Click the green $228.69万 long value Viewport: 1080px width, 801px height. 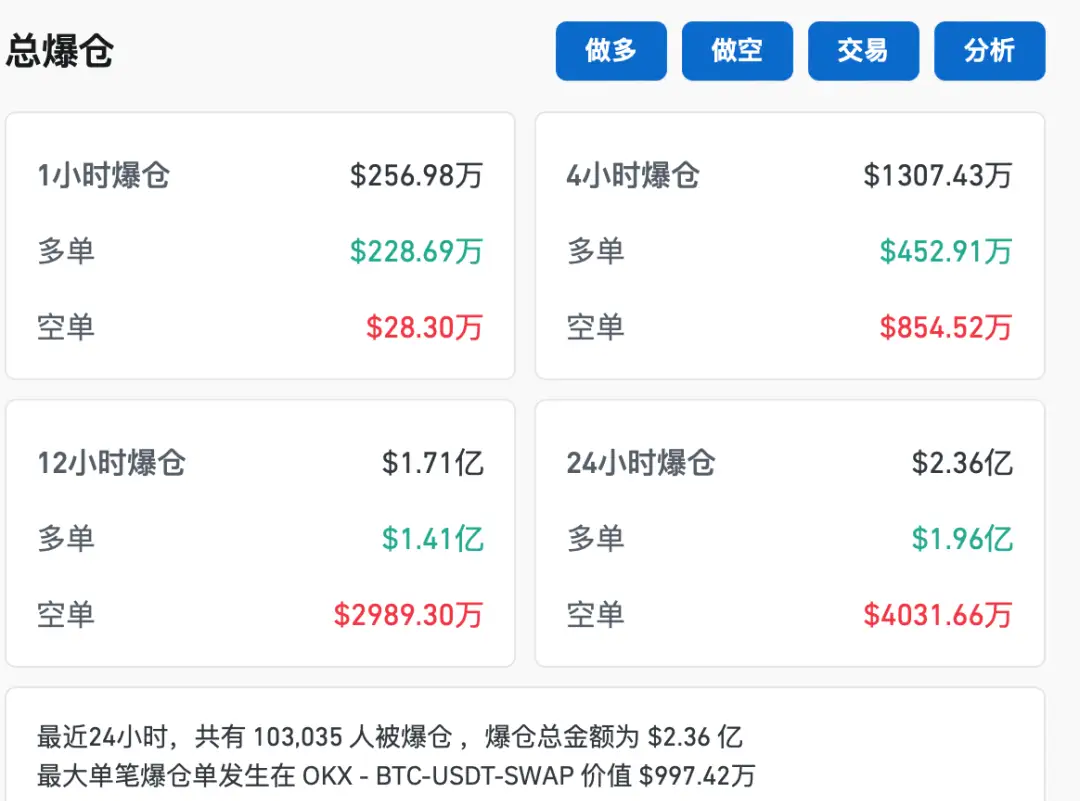pyautogui.click(x=416, y=252)
